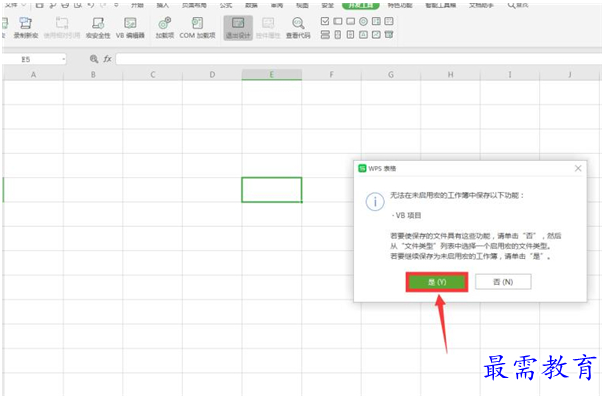The width and height of the screenshot is (605, 399).
Task: Insert a text box control icon
Action: 338,21
